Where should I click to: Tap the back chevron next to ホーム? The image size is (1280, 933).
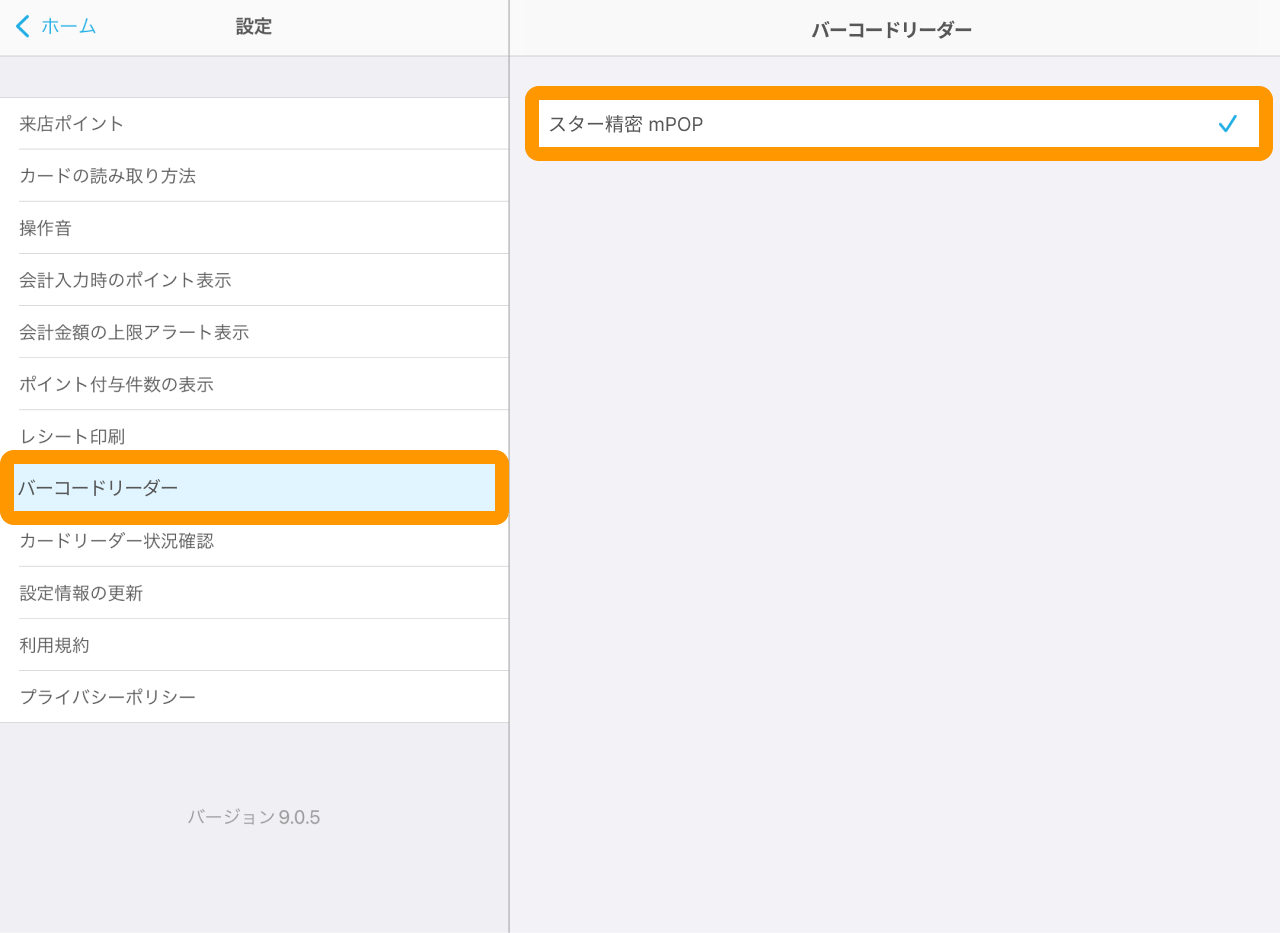point(23,26)
